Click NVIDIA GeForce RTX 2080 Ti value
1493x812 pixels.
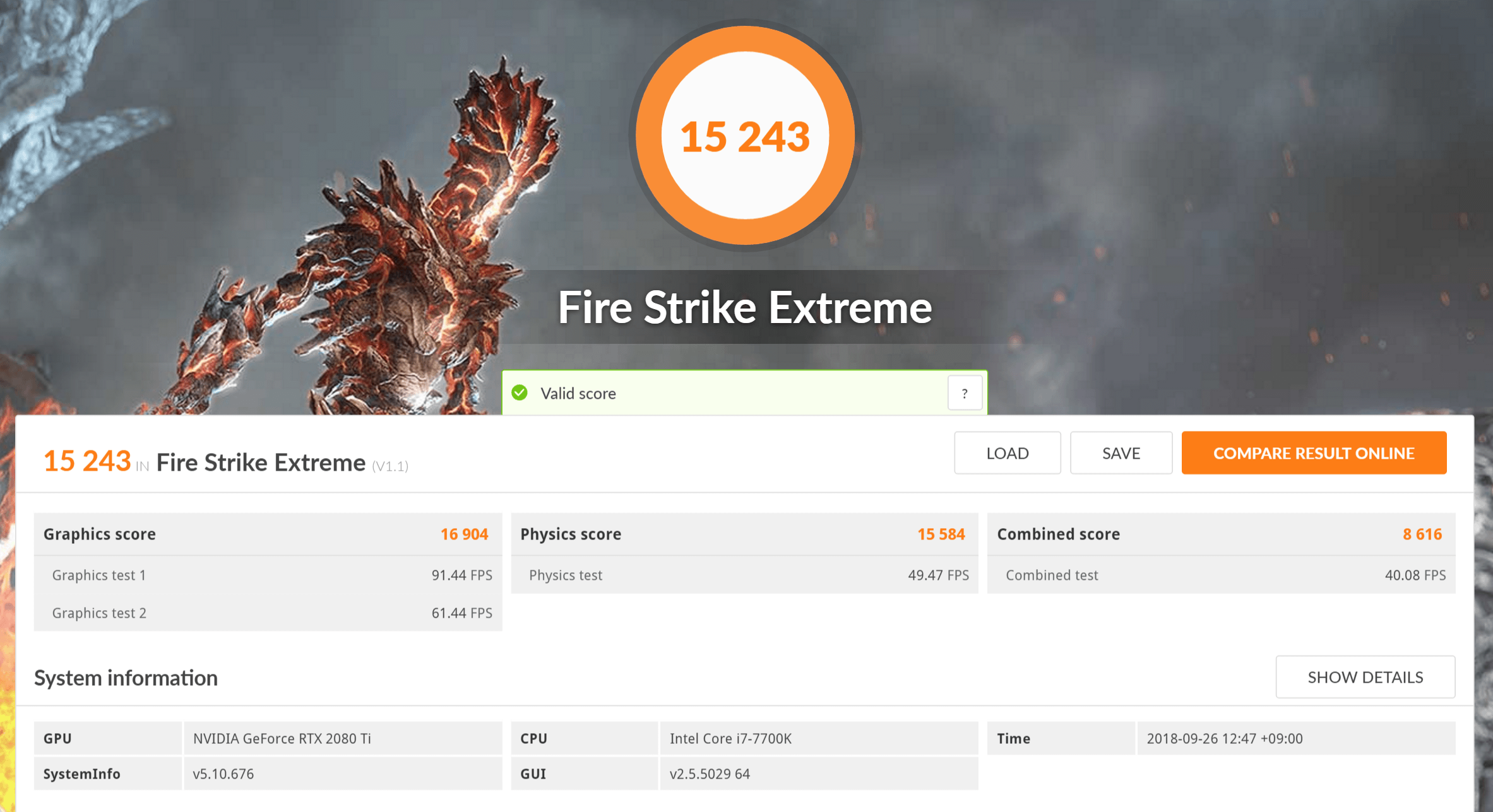(x=282, y=738)
